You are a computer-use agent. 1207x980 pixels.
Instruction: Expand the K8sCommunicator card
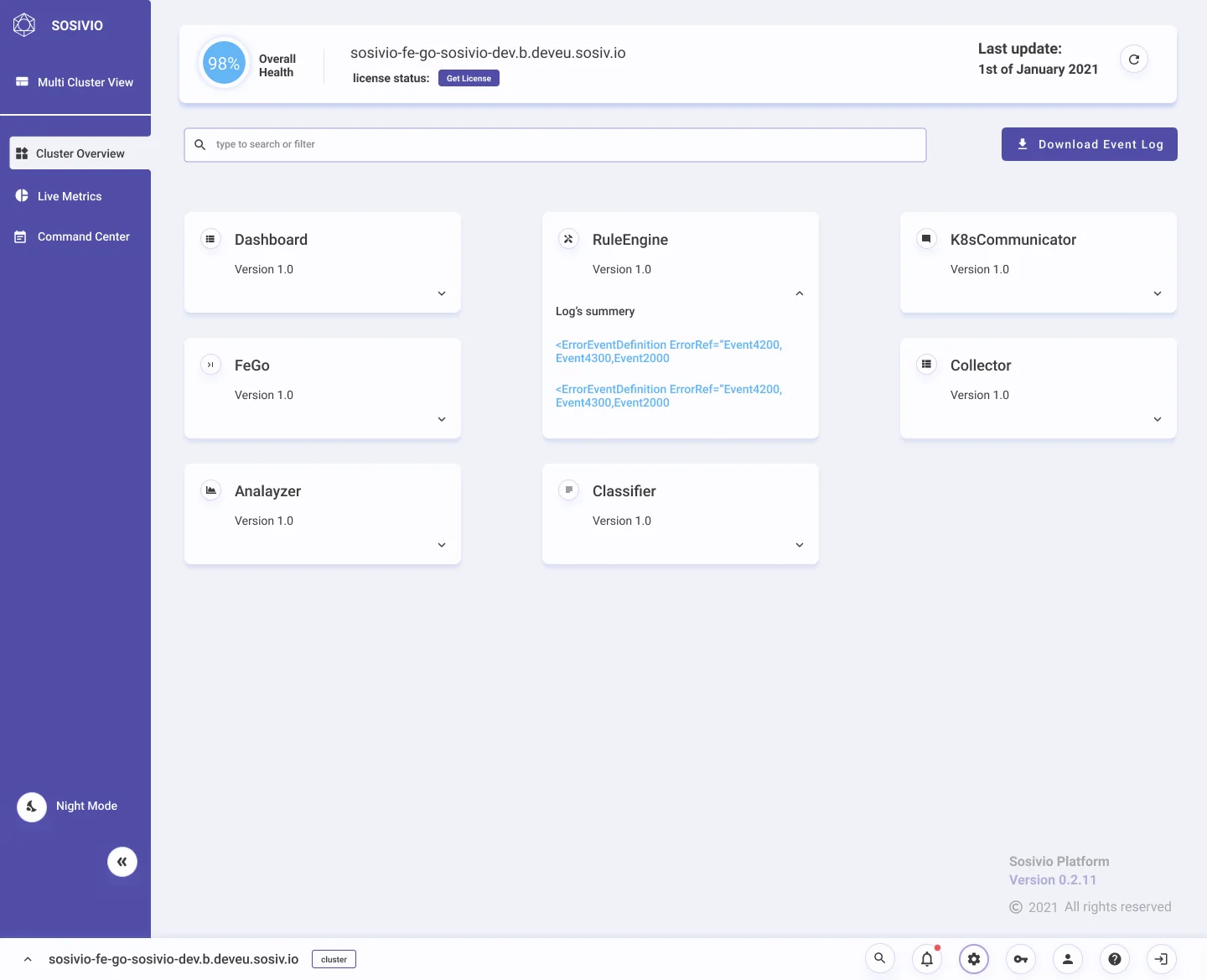pyautogui.click(x=1158, y=293)
